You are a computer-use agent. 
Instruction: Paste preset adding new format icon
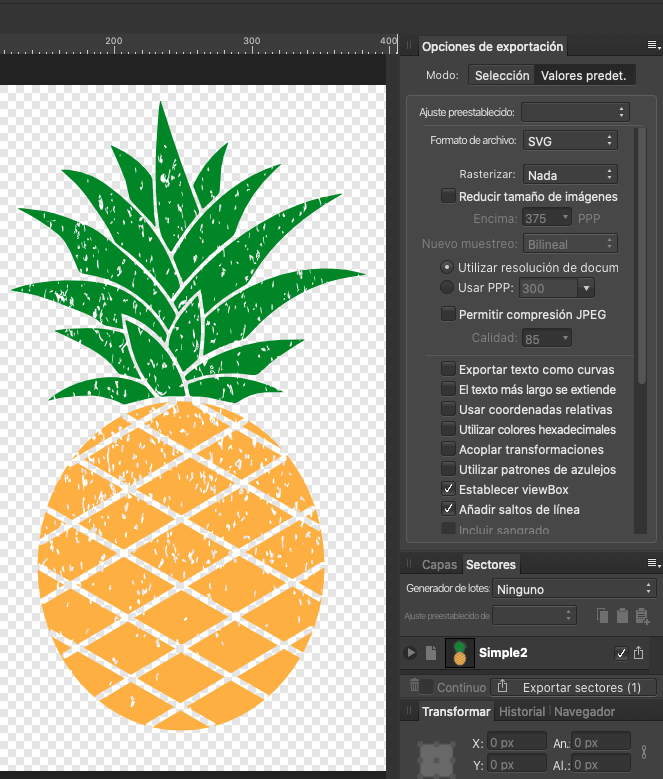point(642,616)
